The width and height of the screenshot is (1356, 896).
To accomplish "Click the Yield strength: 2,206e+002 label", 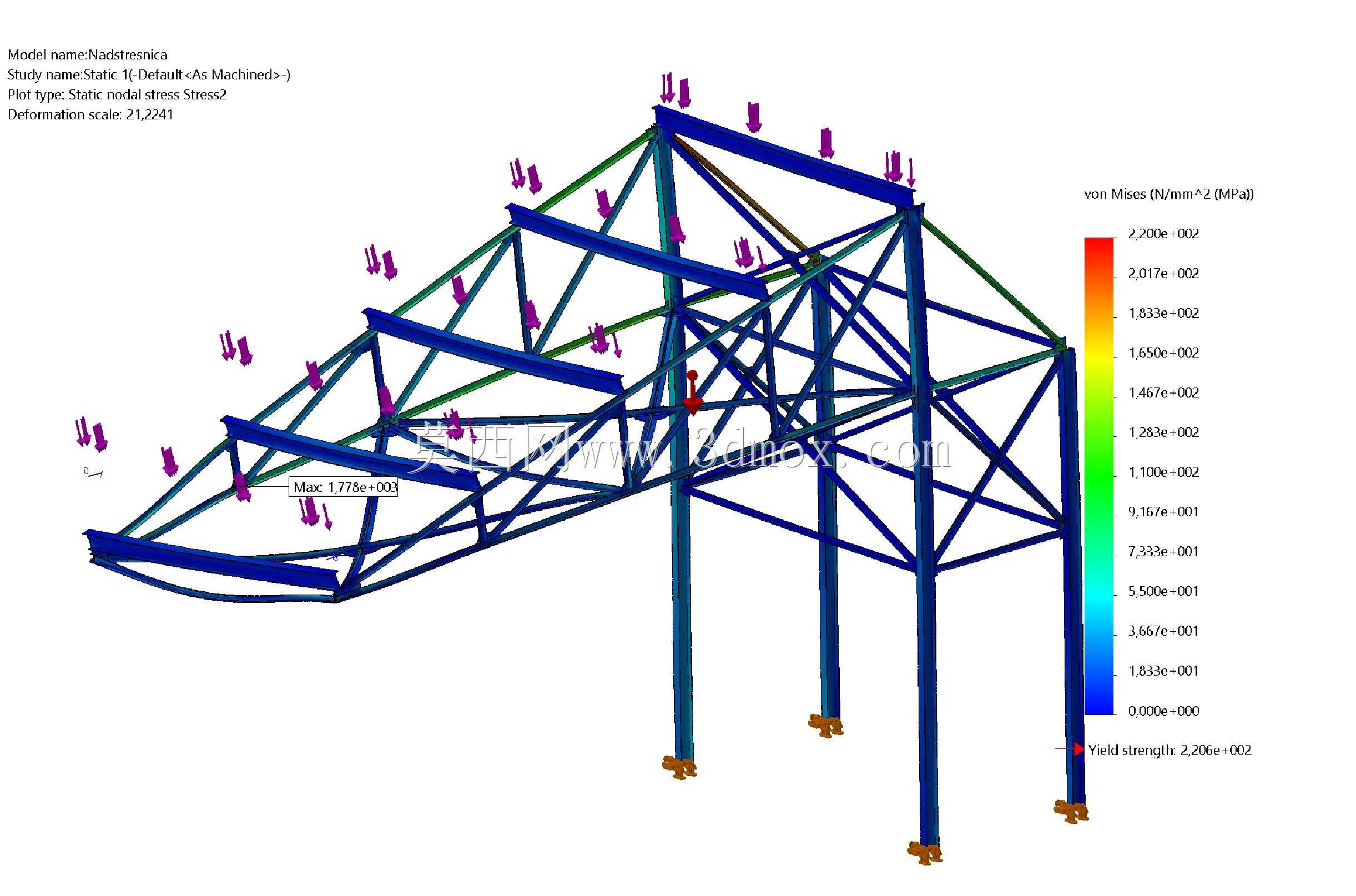I will [1170, 751].
